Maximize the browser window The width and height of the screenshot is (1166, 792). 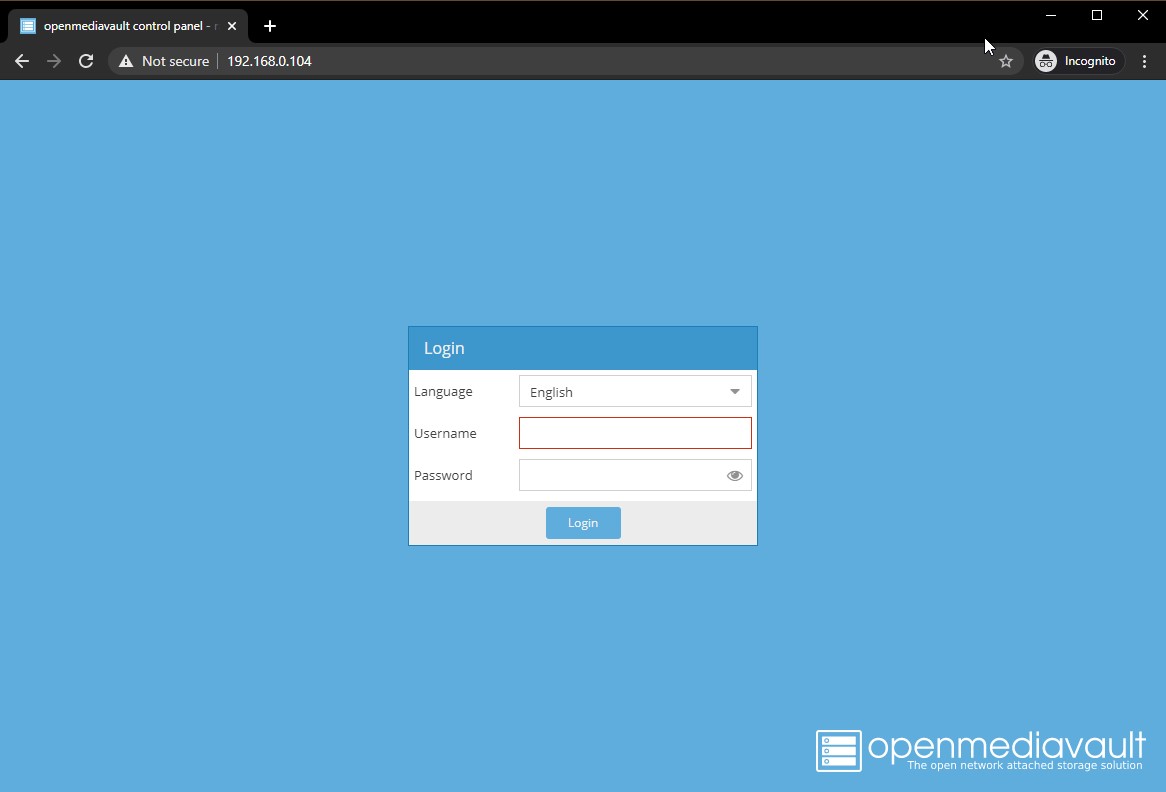(x=1097, y=15)
